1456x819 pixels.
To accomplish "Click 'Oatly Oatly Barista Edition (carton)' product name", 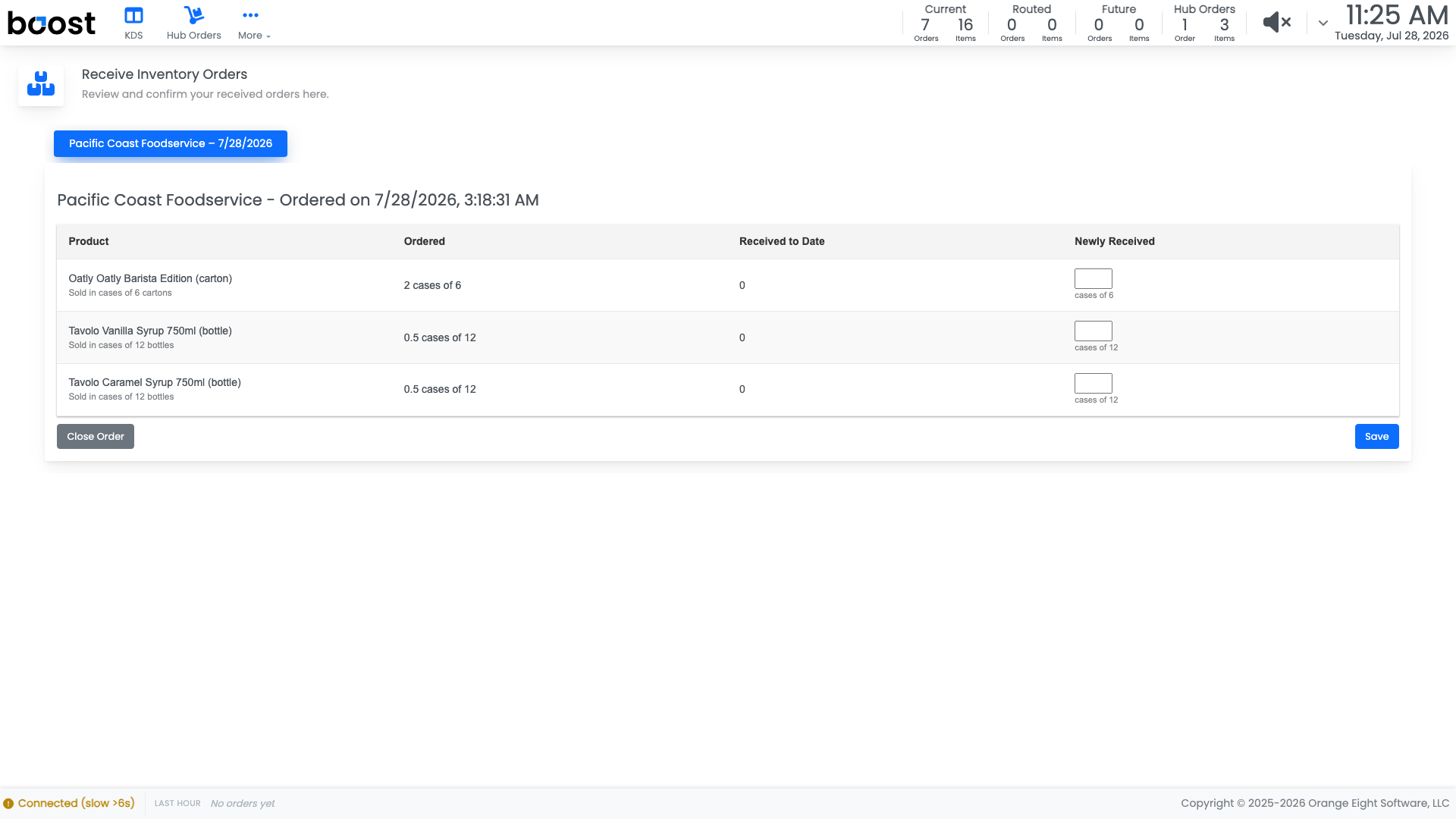I will tap(150, 278).
